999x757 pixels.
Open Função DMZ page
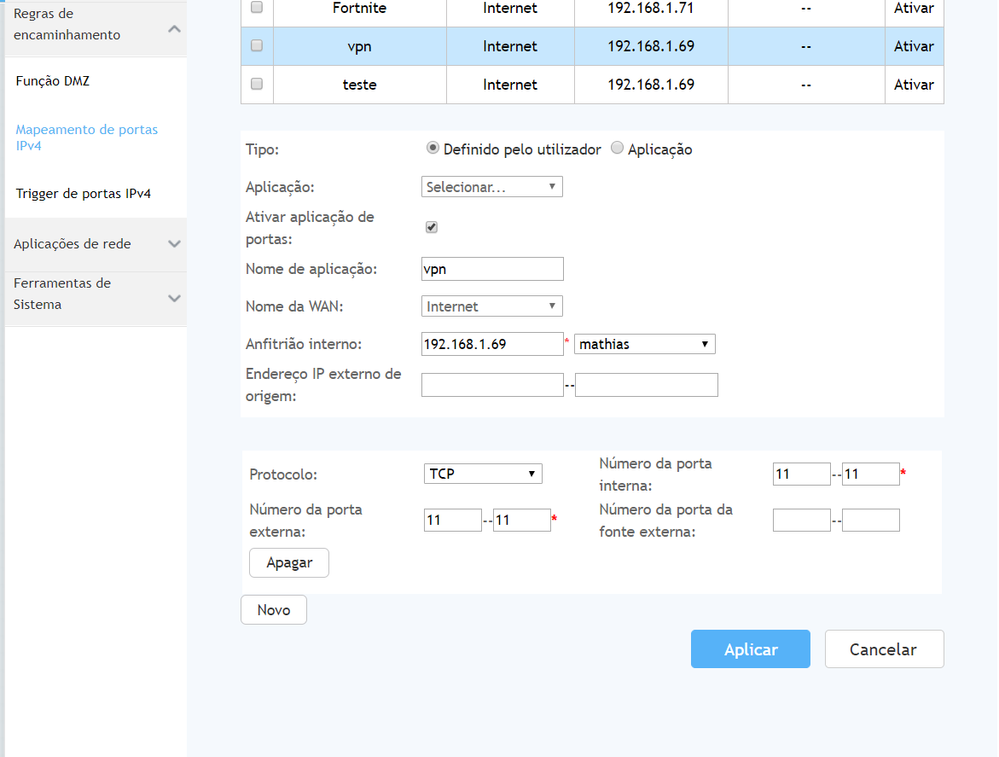click(53, 81)
